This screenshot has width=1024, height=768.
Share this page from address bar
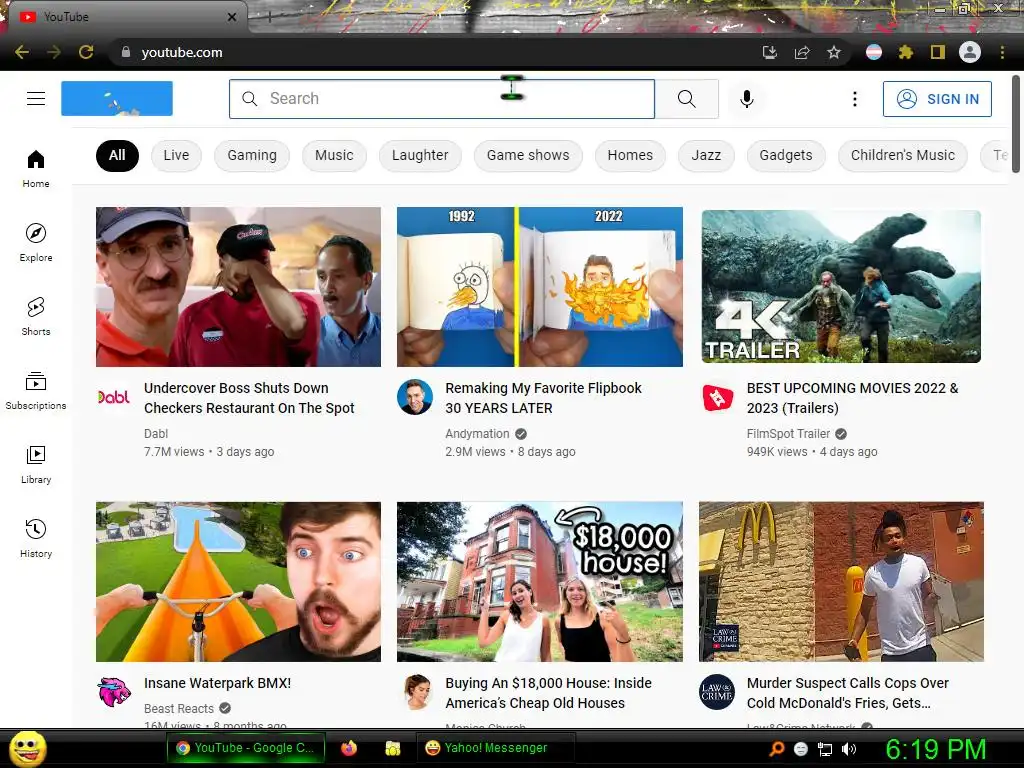802,52
